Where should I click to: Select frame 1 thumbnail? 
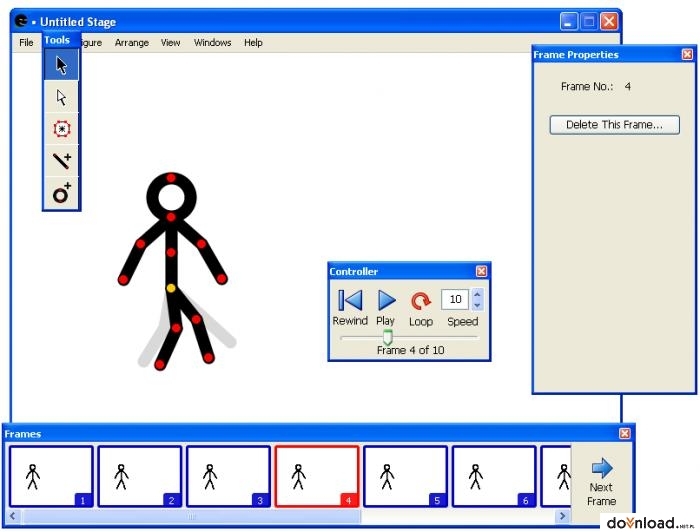pyautogui.click(x=51, y=476)
